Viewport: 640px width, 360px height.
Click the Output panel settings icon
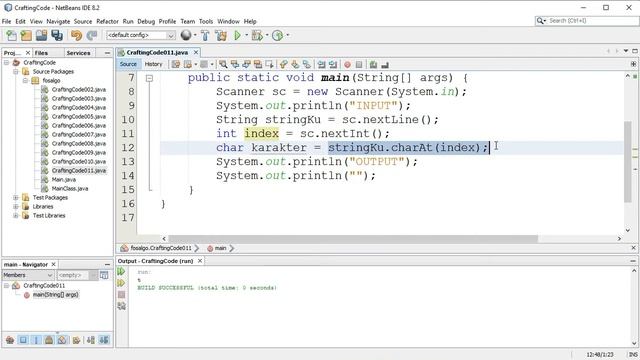click(x=121, y=306)
